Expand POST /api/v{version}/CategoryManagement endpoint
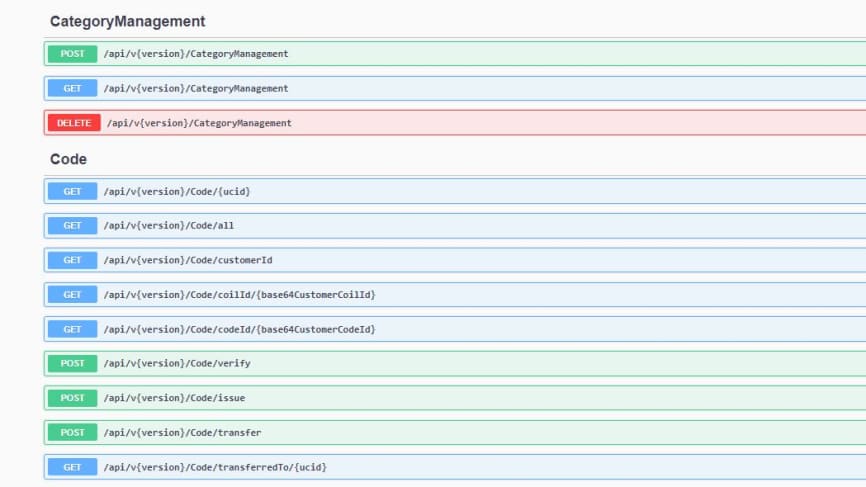The width and height of the screenshot is (866, 487). coord(455,54)
